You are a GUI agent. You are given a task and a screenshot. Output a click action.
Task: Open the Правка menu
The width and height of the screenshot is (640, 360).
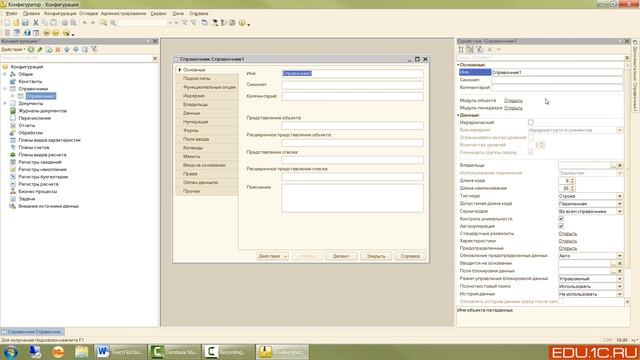coord(31,13)
